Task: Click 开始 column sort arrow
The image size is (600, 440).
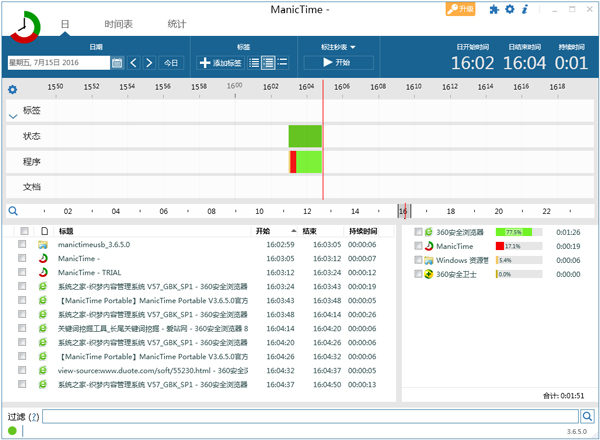Action: point(293,231)
